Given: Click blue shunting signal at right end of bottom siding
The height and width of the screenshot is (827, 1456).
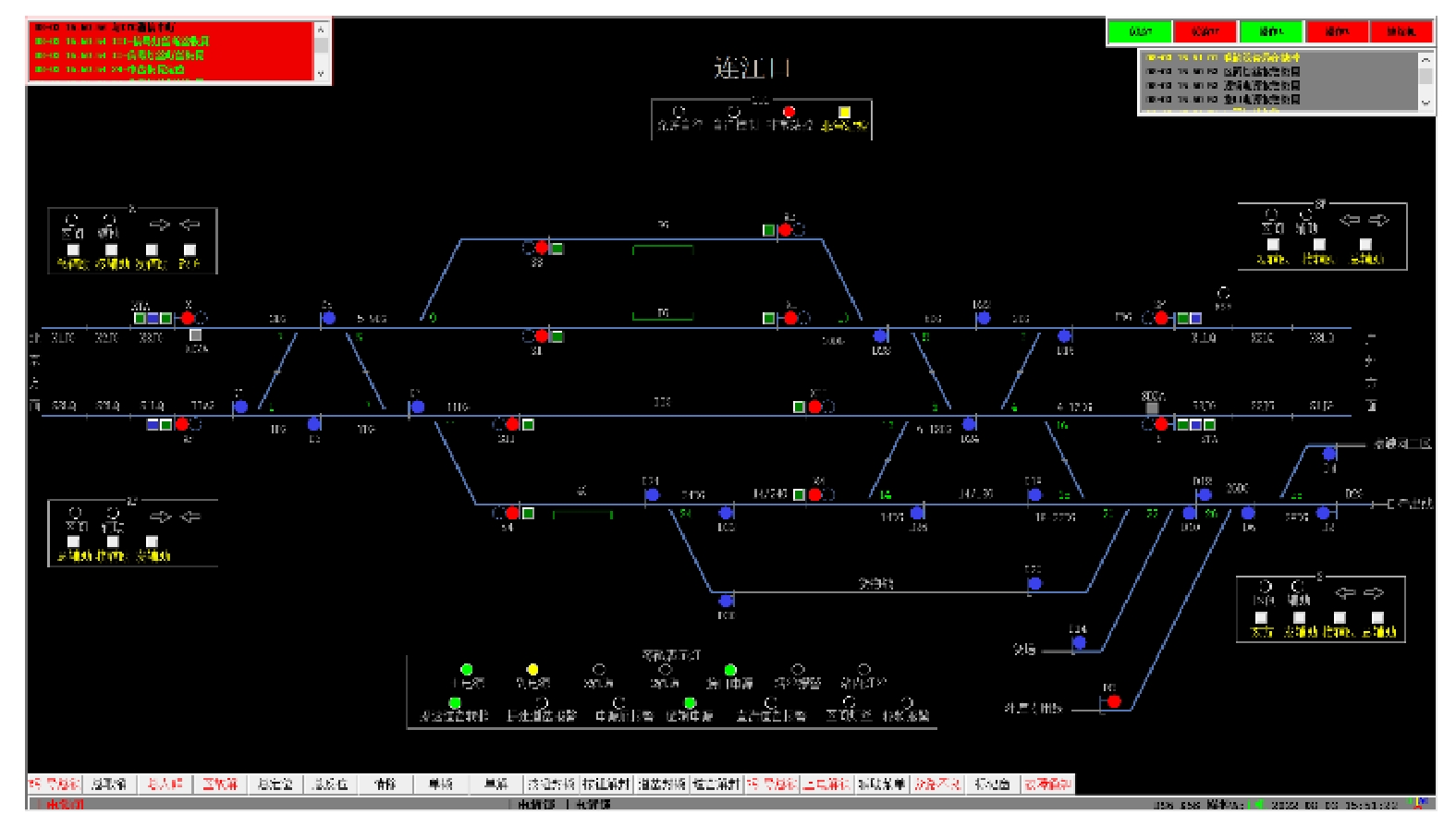Looking at the screenshot, I should coord(1034,584).
